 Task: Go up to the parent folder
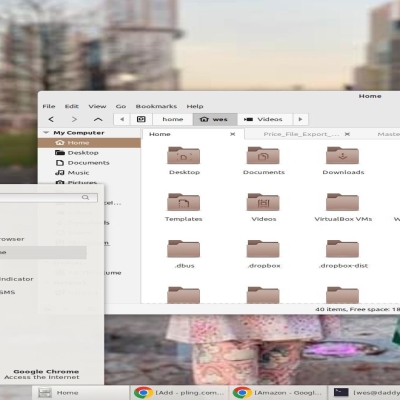click(x=98, y=119)
